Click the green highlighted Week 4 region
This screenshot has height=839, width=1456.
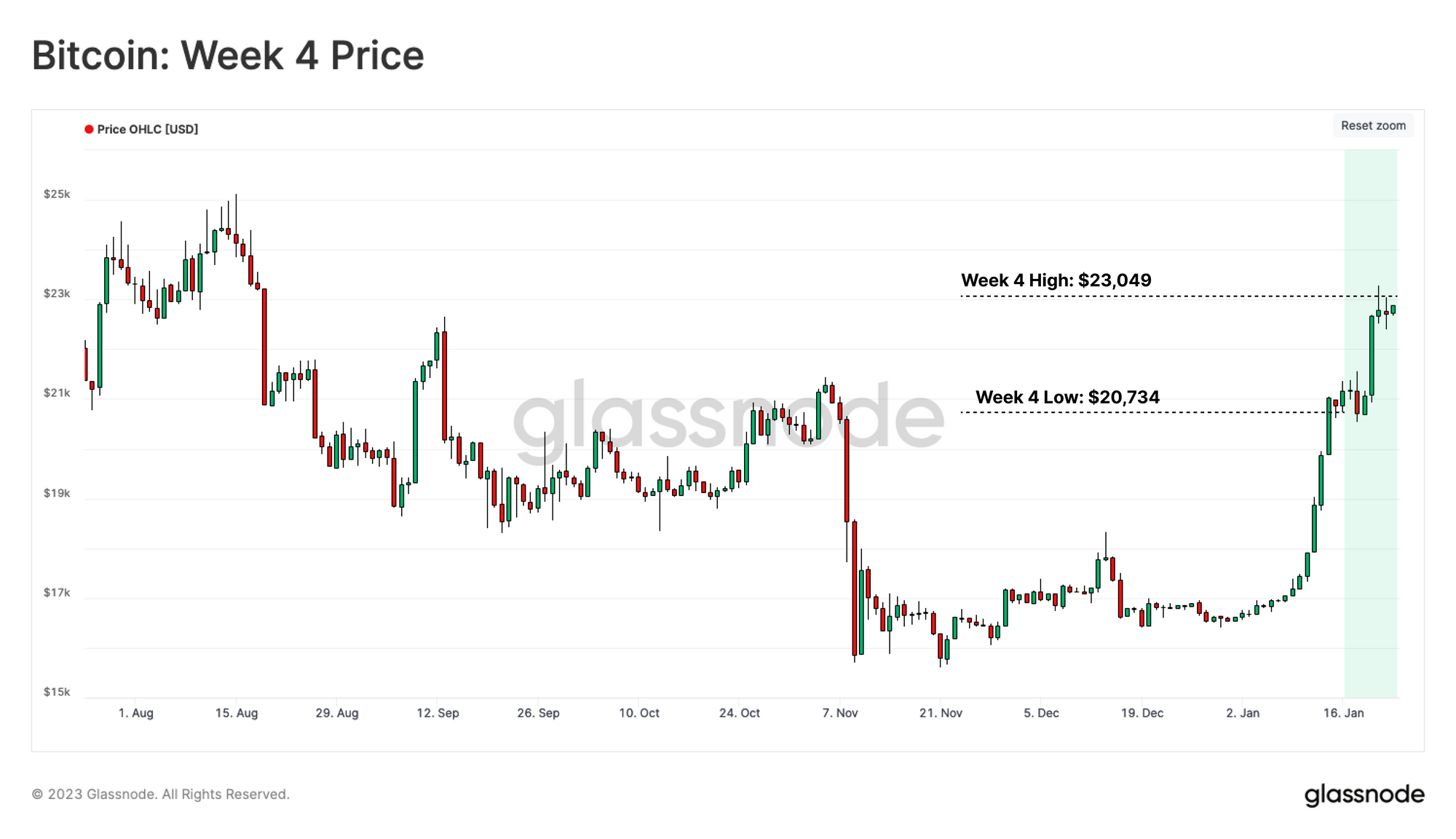click(1371, 510)
